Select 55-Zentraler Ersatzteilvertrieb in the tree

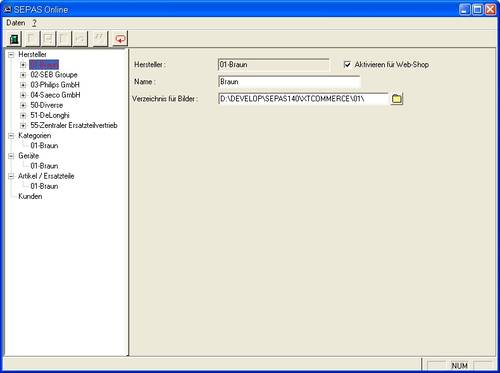tap(74, 125)
